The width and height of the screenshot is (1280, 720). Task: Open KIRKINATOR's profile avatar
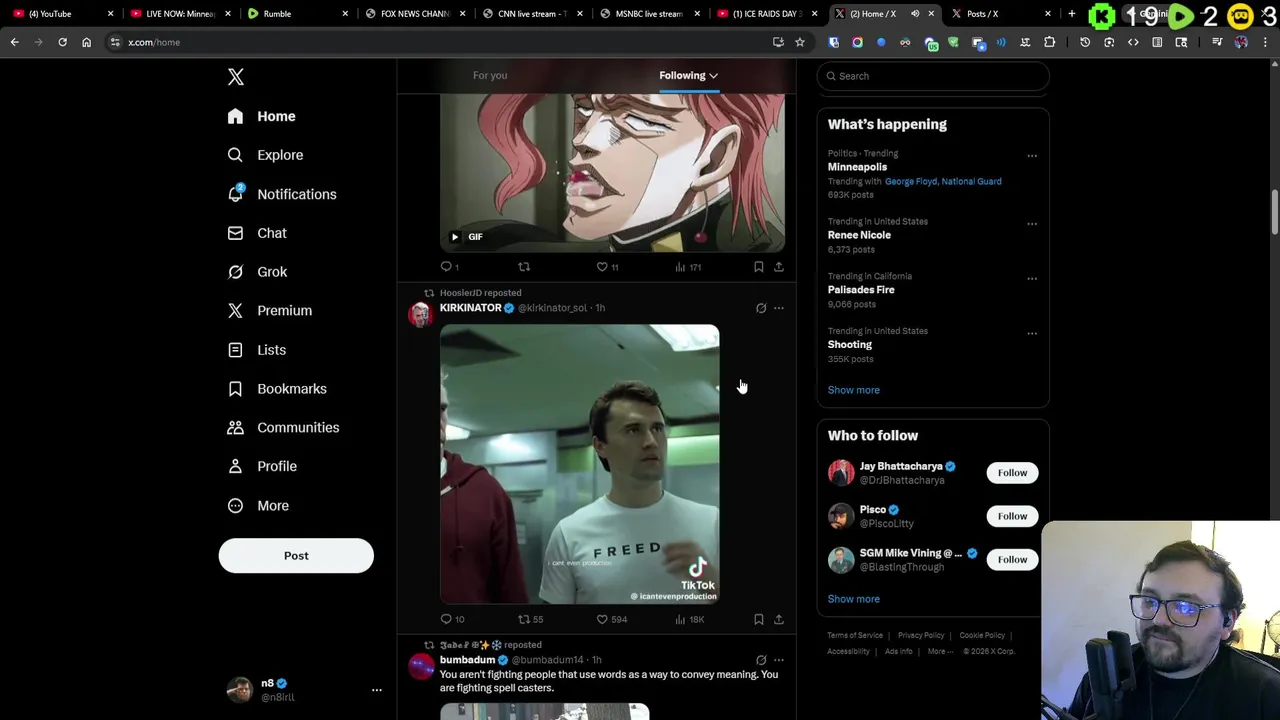[420, 314]
